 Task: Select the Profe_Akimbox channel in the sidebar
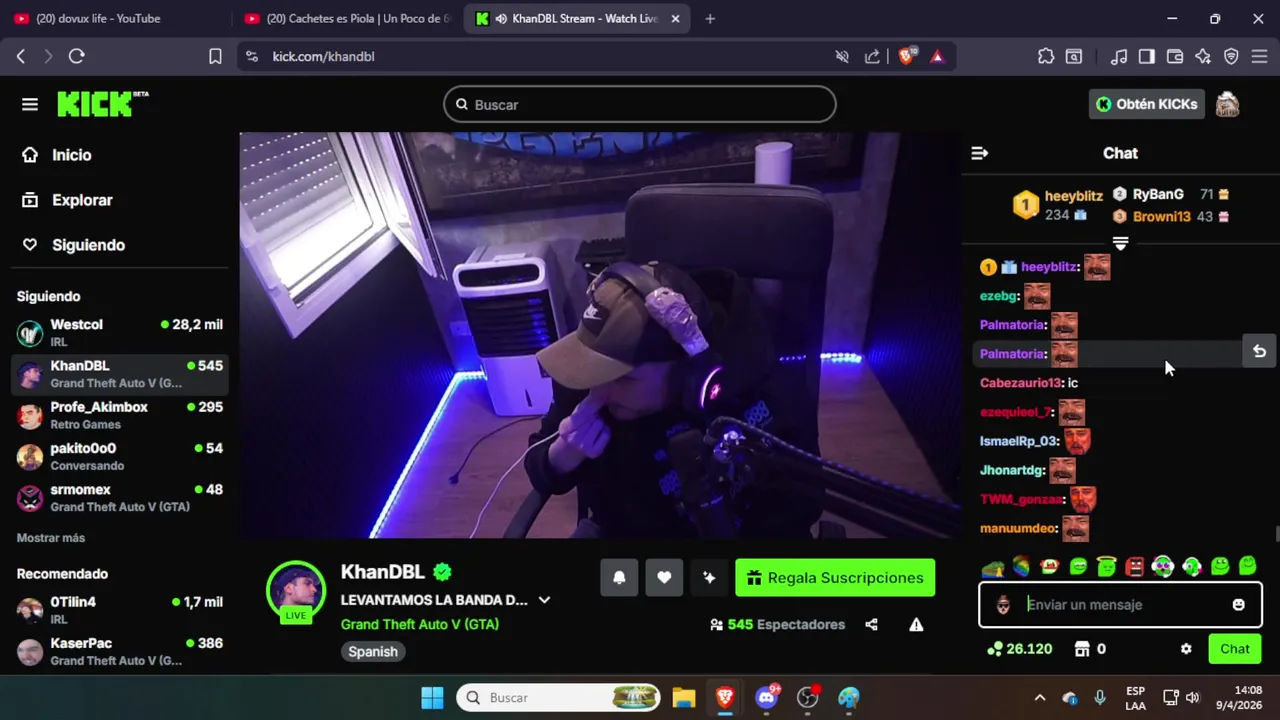click(x=120, y=415)
